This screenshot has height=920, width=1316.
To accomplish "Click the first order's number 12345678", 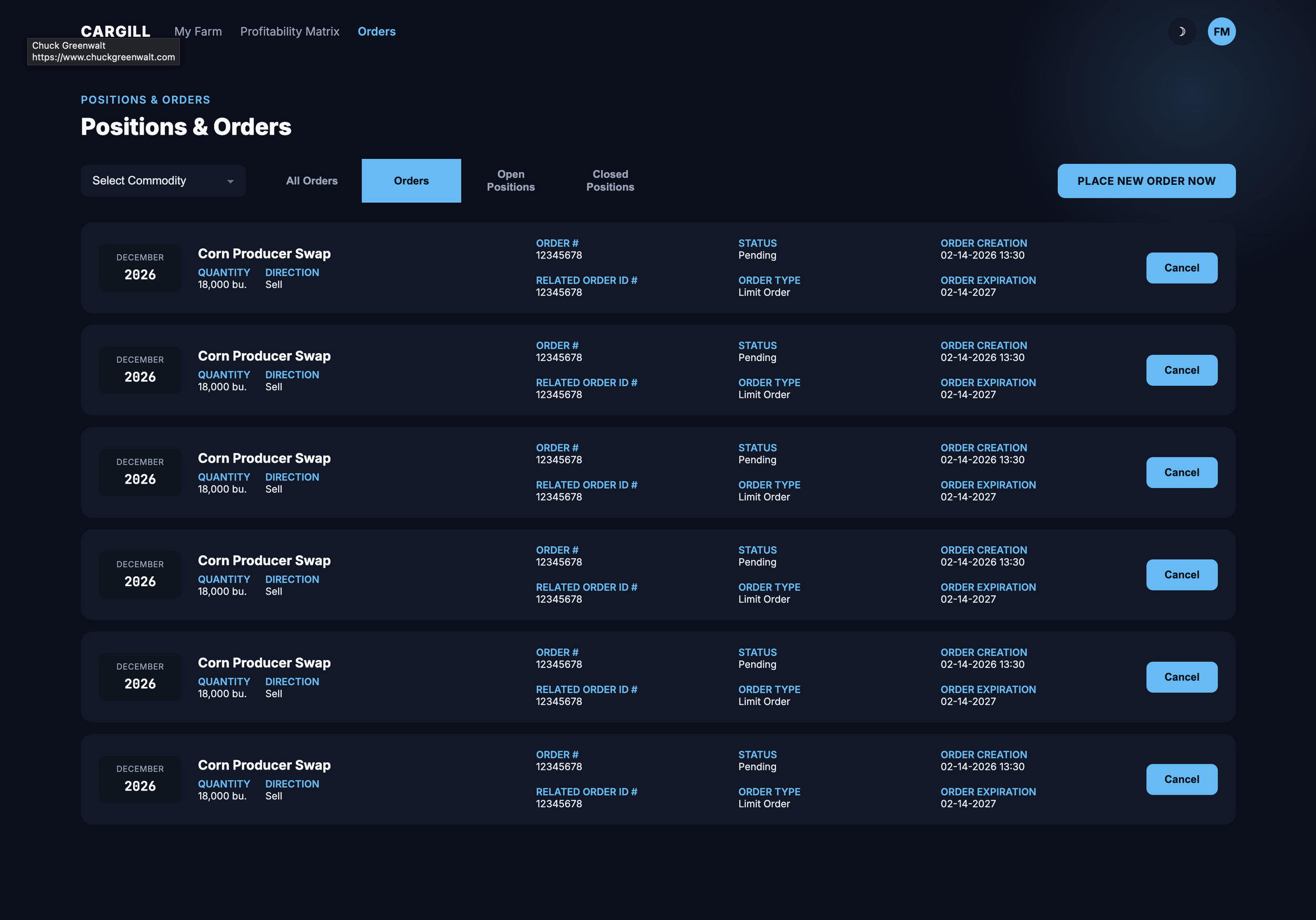I will 559,255.
